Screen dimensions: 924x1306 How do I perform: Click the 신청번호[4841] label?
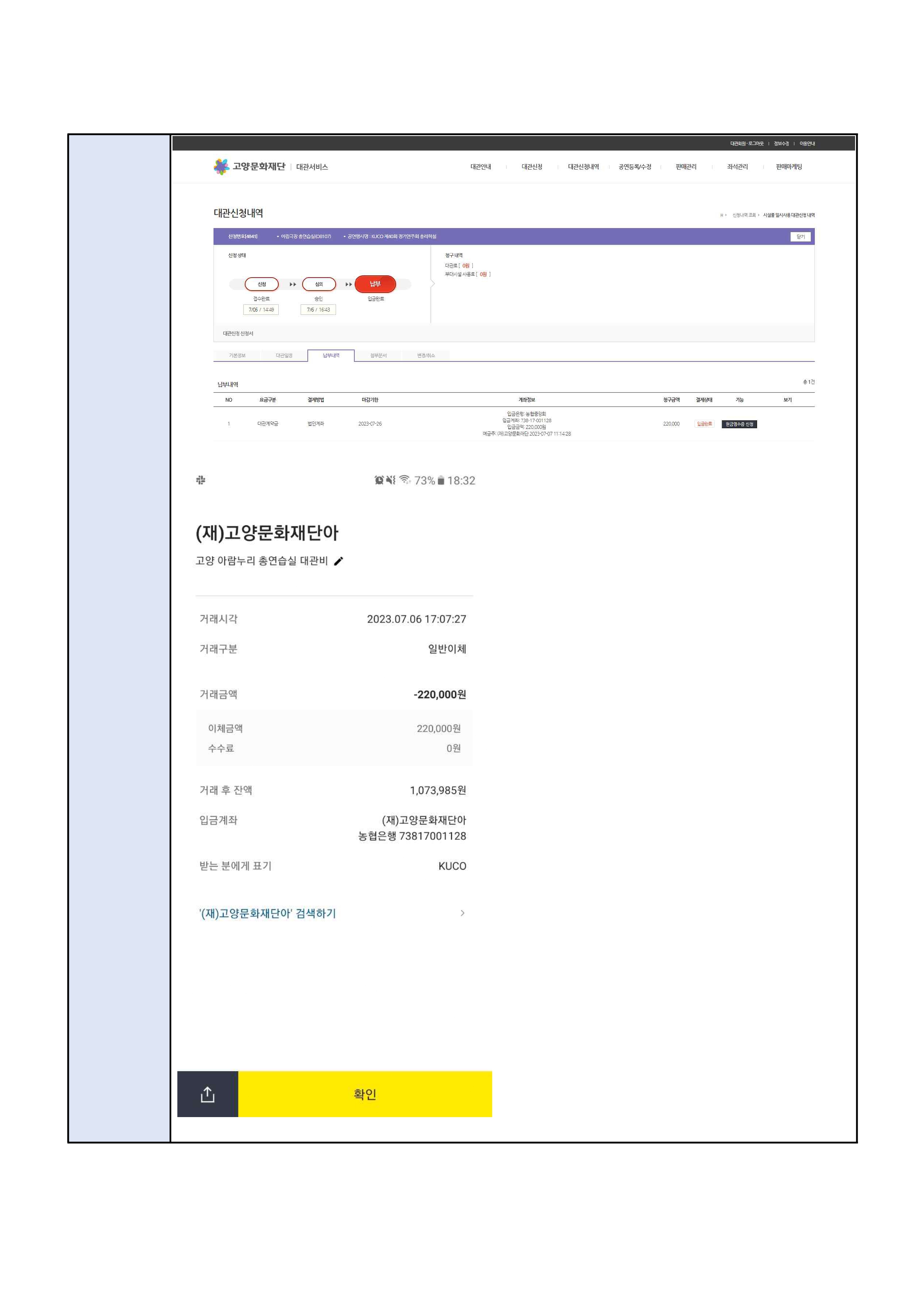click(x=243, y=236)
